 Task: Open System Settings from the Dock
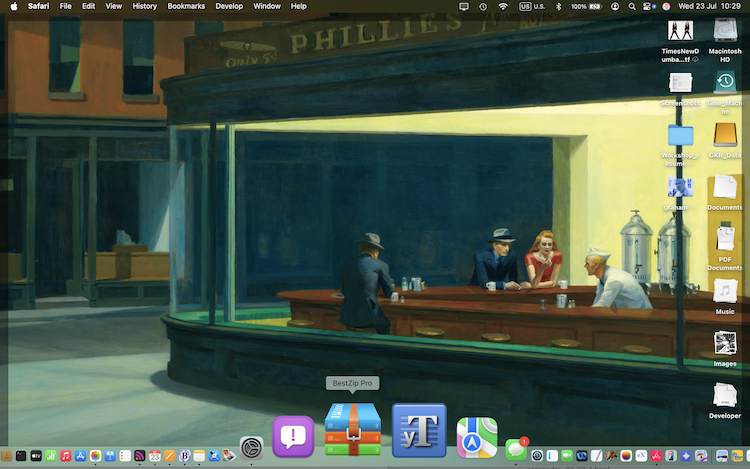(x=251, y=448)
